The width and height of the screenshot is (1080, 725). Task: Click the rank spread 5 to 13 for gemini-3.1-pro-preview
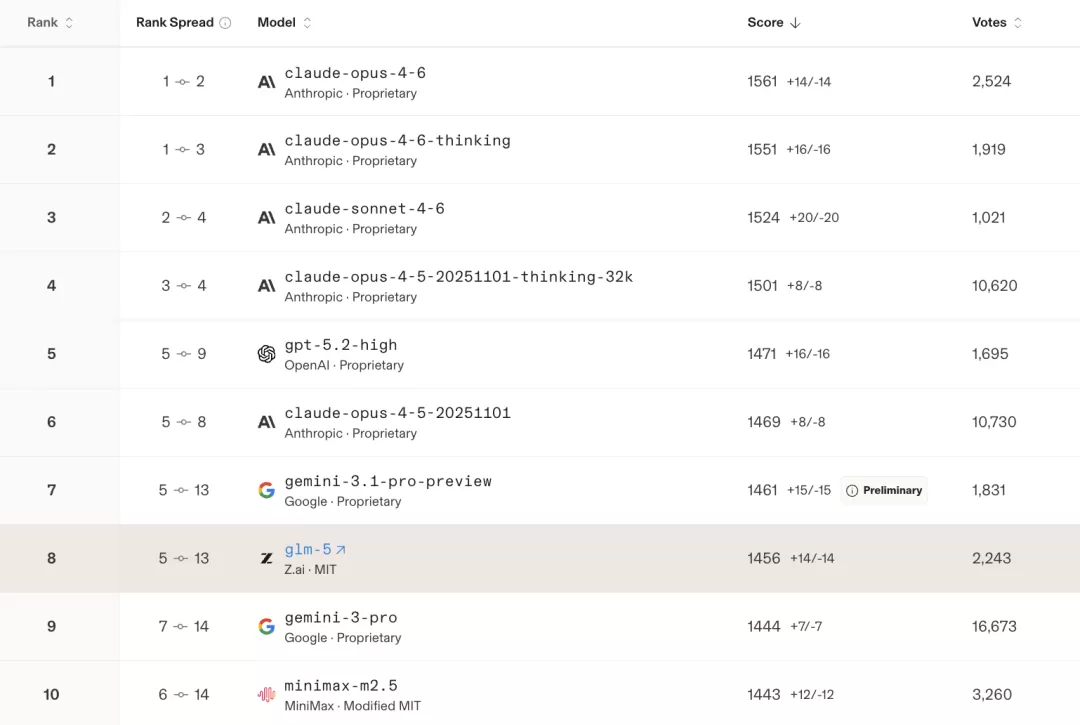pos(183,490)
